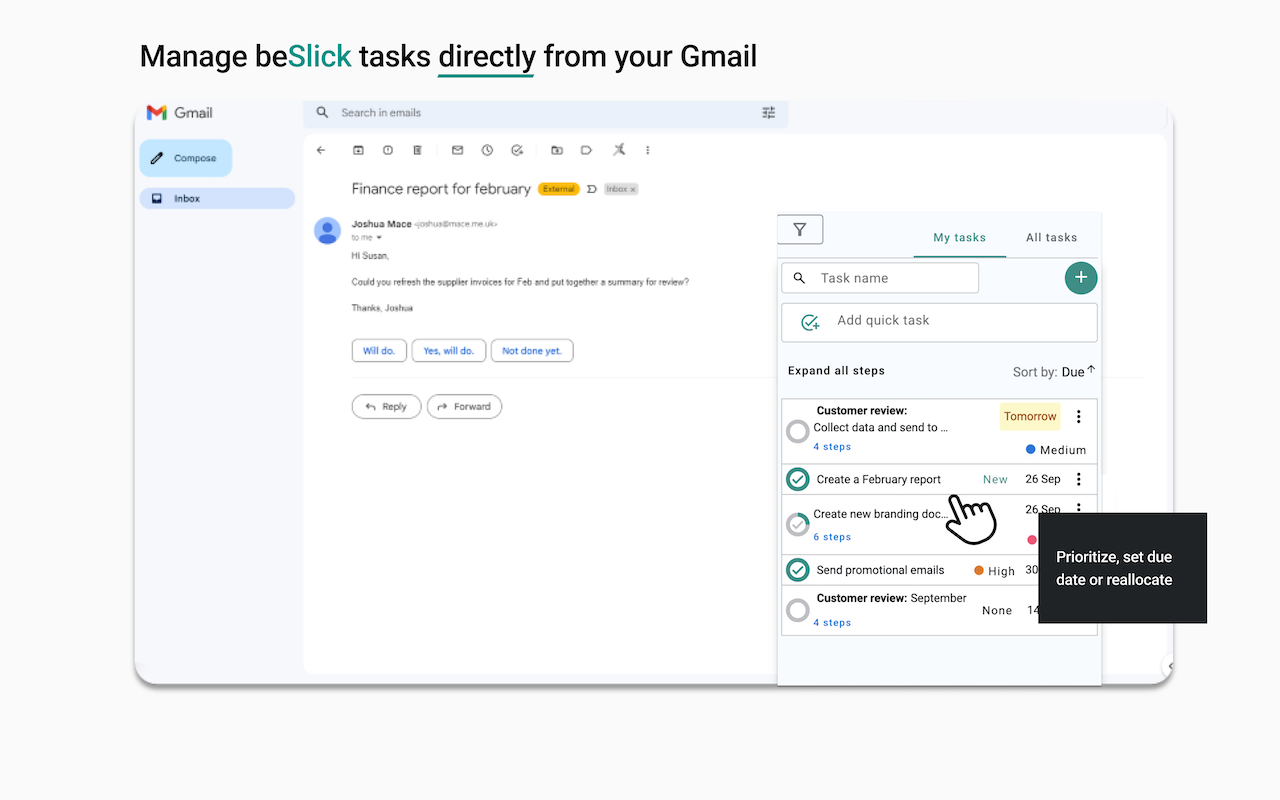Uncheck 'Send promotional emails' completion circle
1280x800 pixels.
(797, 569)
